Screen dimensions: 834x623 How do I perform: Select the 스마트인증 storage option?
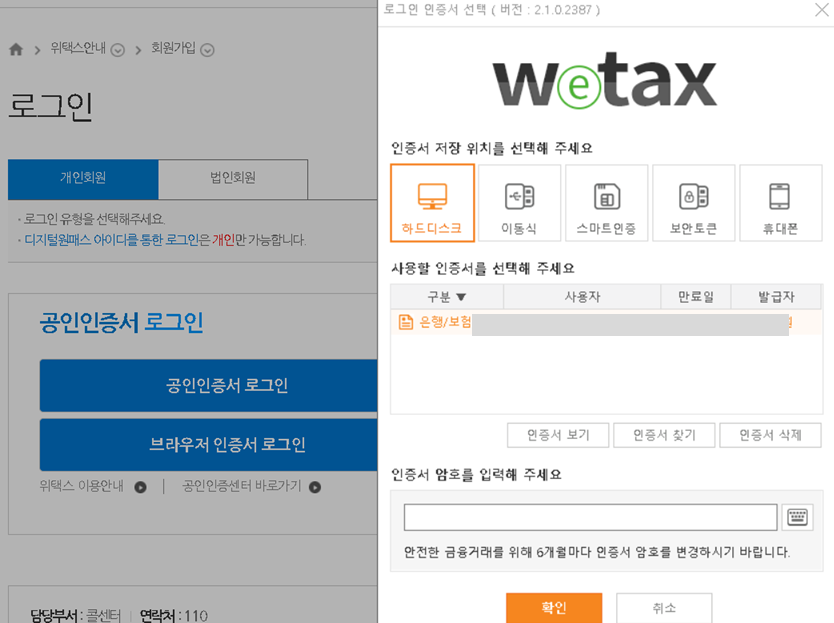606,203
